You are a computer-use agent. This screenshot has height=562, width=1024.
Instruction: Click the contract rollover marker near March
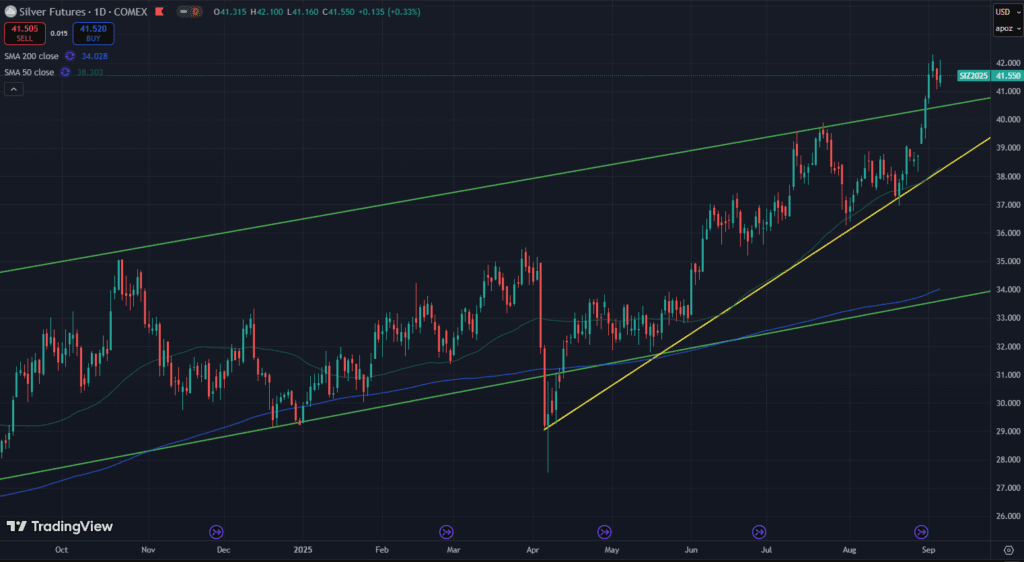[x=447, y=531]
